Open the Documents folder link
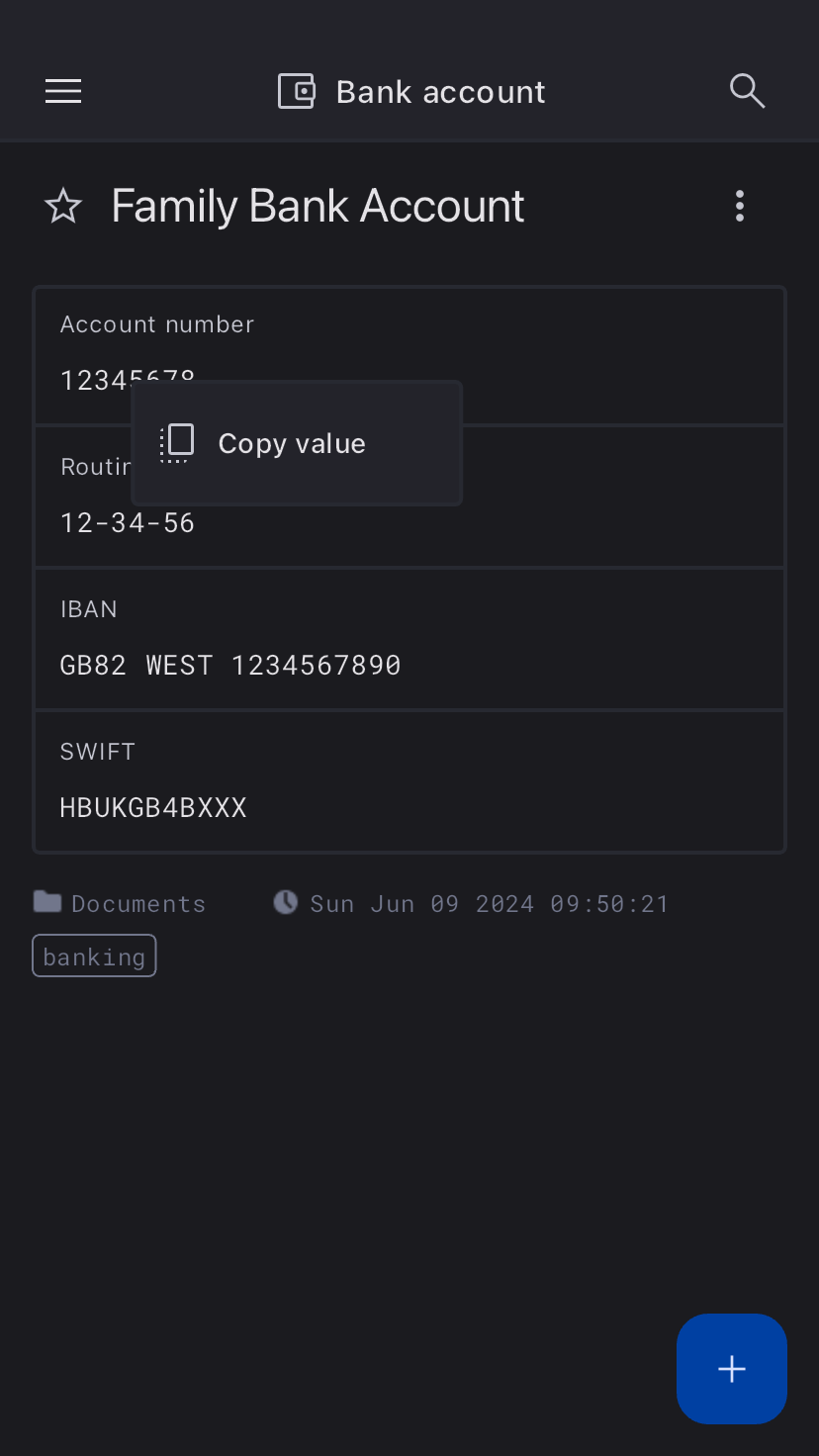The height and width of the screenshot is (1456, 819). 138,904
